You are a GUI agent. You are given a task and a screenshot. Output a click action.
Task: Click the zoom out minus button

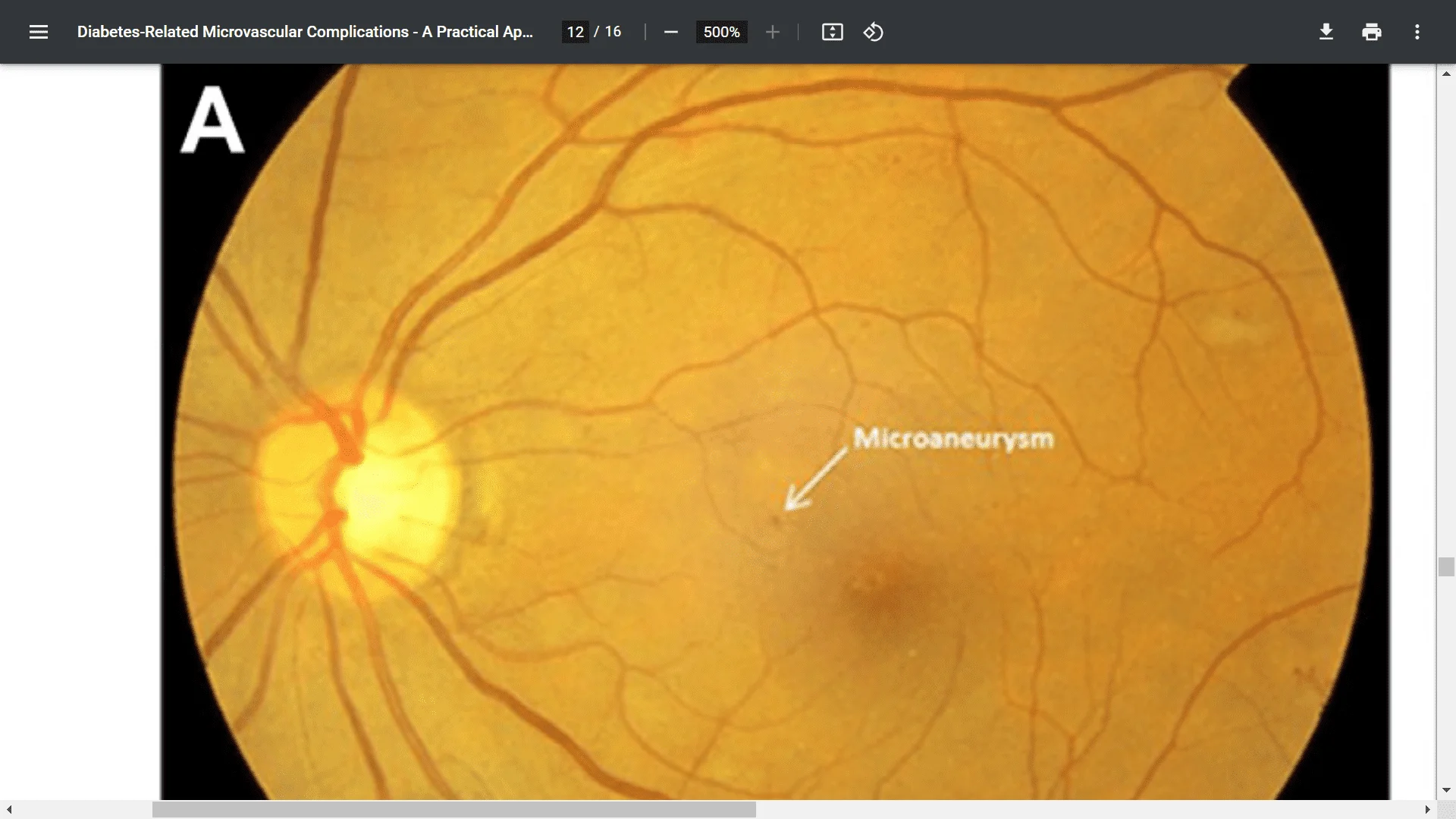coord(670,32)
